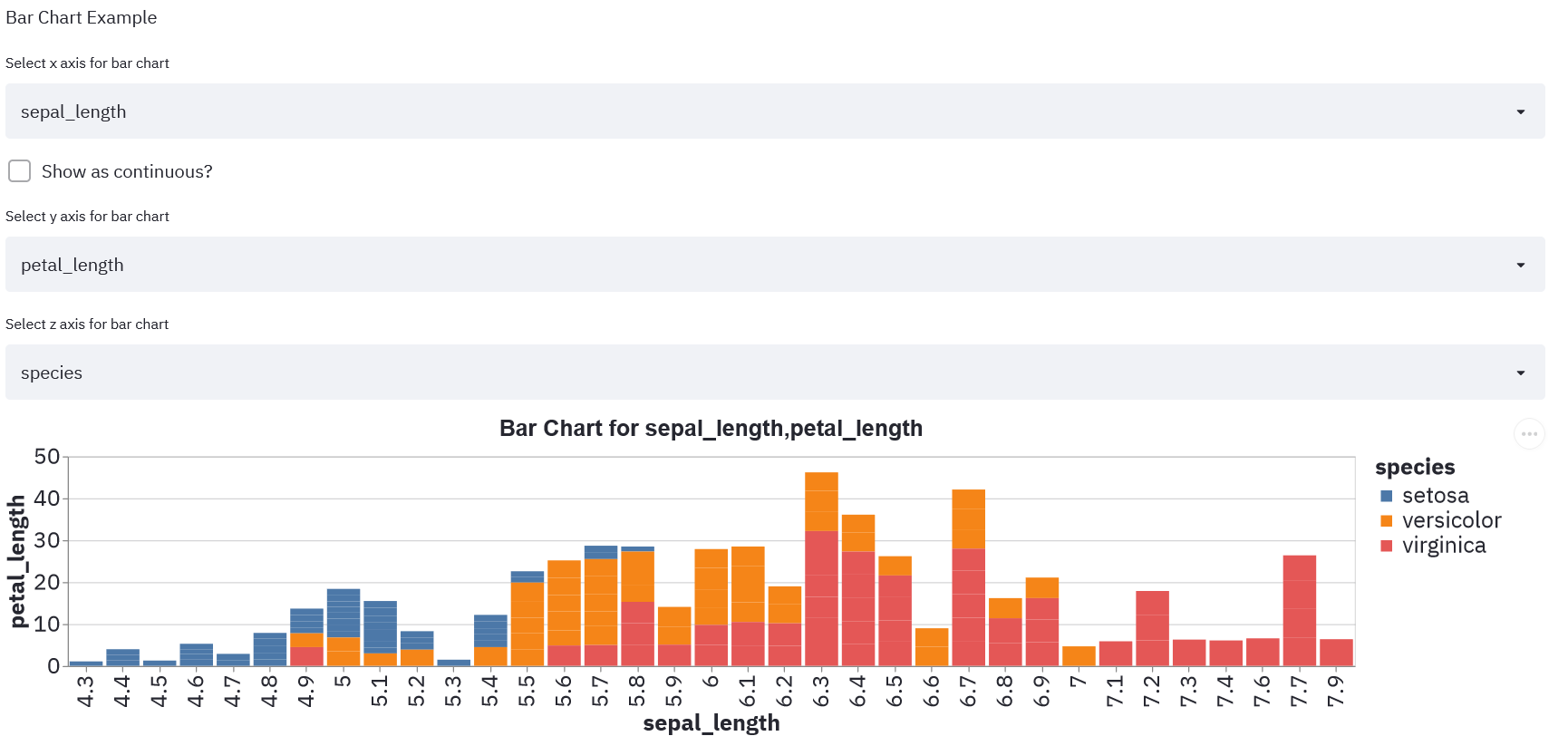
Task: Expand the x axis arrow next to sepal_length
Action: click(x=1521, y=111)
